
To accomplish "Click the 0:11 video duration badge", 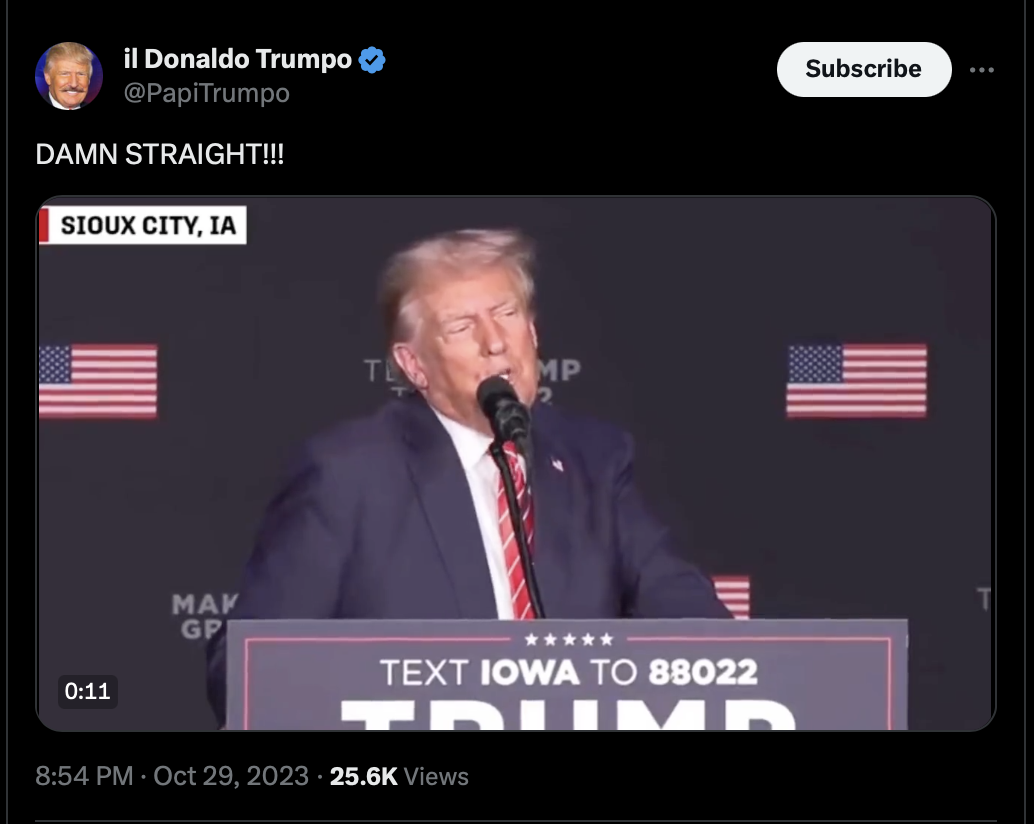I will point(88,692).
